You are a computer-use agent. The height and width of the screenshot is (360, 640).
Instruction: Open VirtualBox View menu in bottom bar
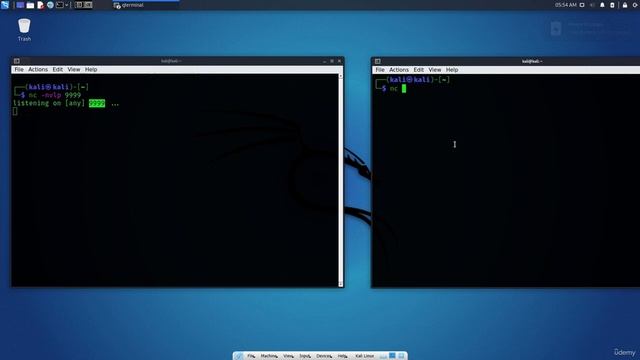(289, 356)
